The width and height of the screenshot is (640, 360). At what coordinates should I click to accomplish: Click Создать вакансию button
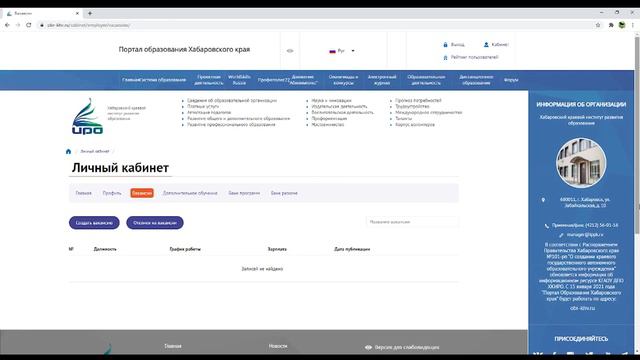[x=94, y=223]
